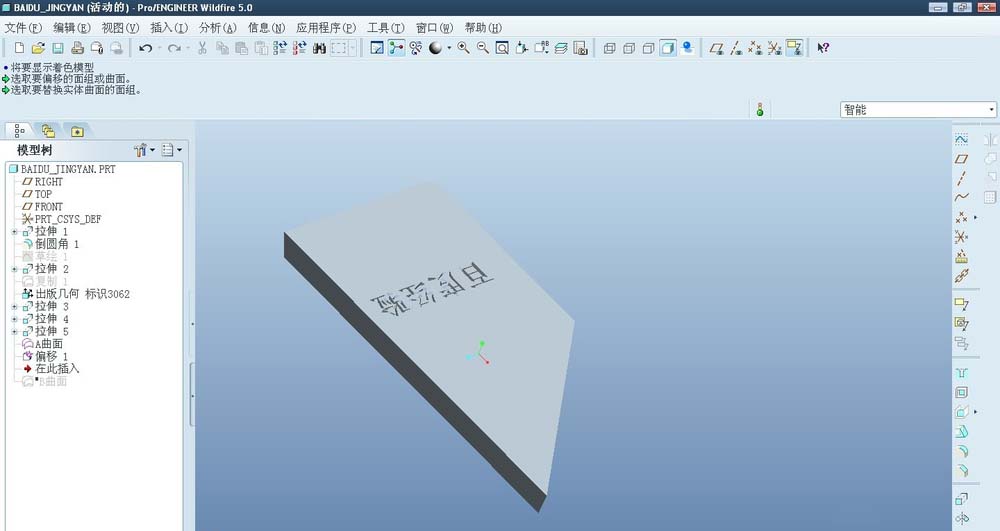Open the Layers icon in the toolbar
This screenshot has height=531, width=1000.
click(561, 48)
